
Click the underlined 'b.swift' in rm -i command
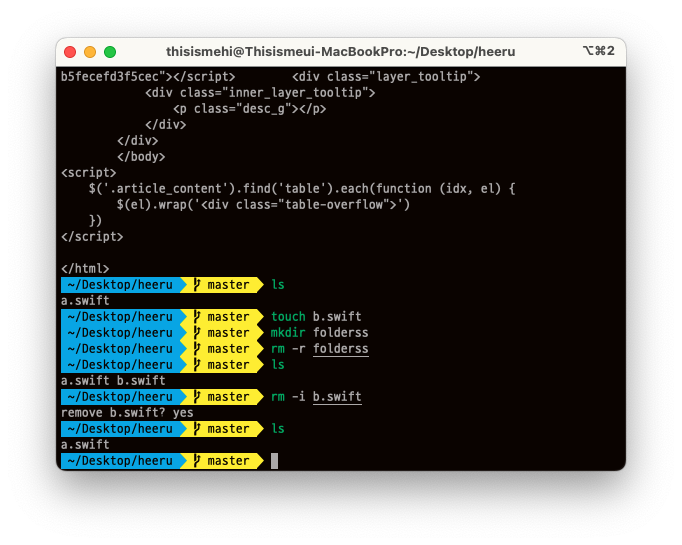pyautogui.click(x=337, y=397)
